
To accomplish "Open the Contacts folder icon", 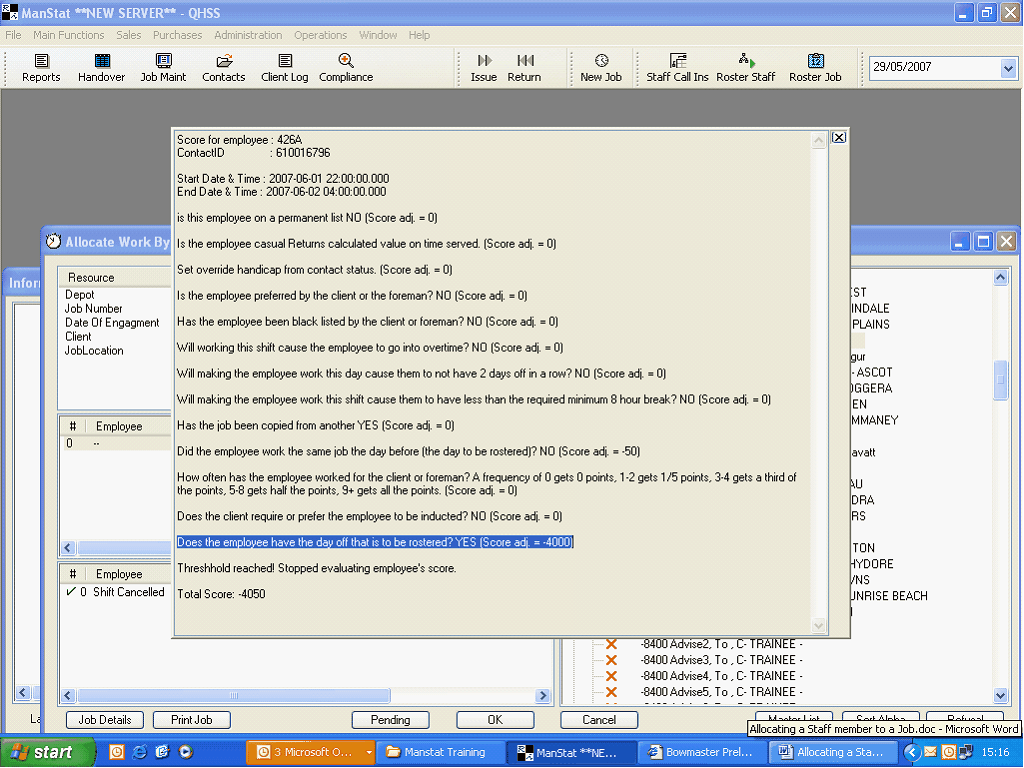I will (223, 68).
